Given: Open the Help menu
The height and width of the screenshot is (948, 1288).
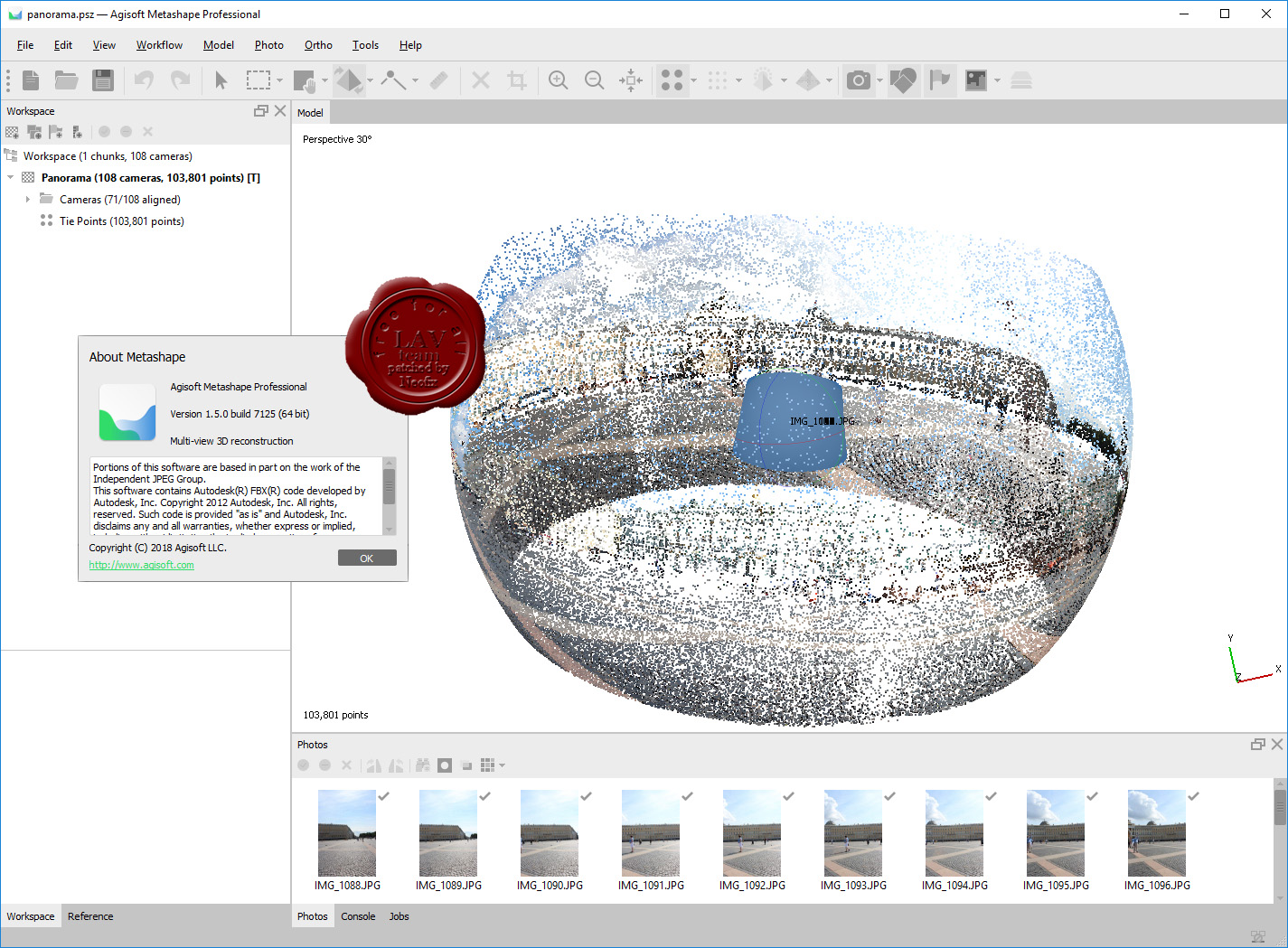Looking at the screenshot, I should pos(410,45).
